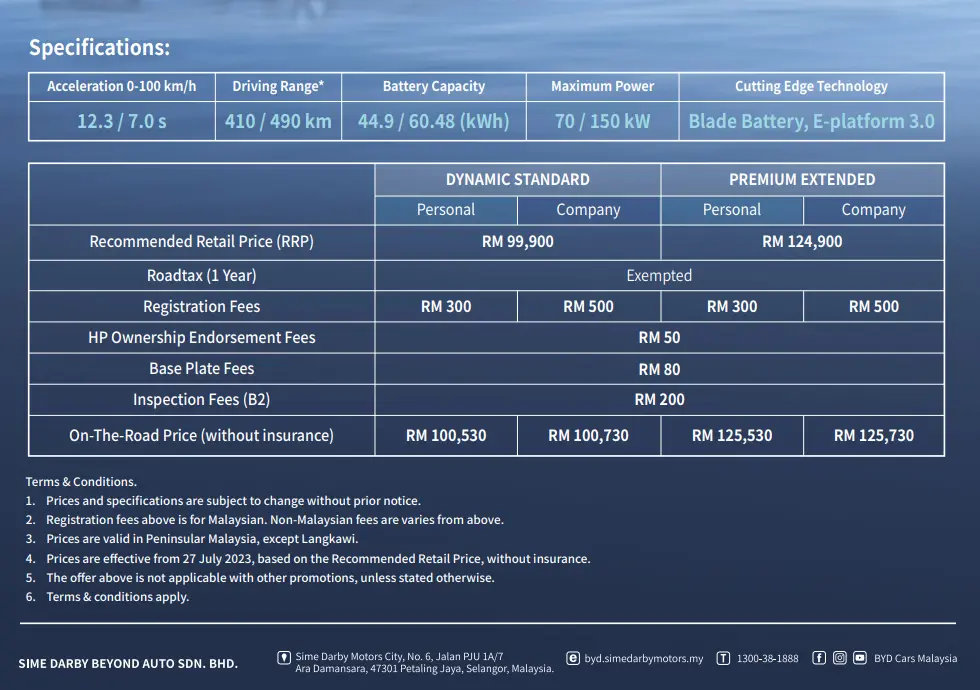Image resolution: width=980 pixels, height=690 pixels.
Task: Select the DYNAMIC STANDARD column header
Action: tap(518, 180)
